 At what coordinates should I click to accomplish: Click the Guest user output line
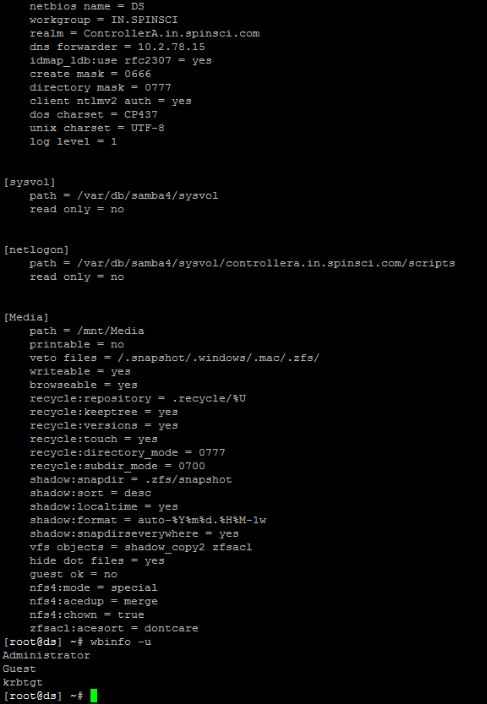coord(19,669)
